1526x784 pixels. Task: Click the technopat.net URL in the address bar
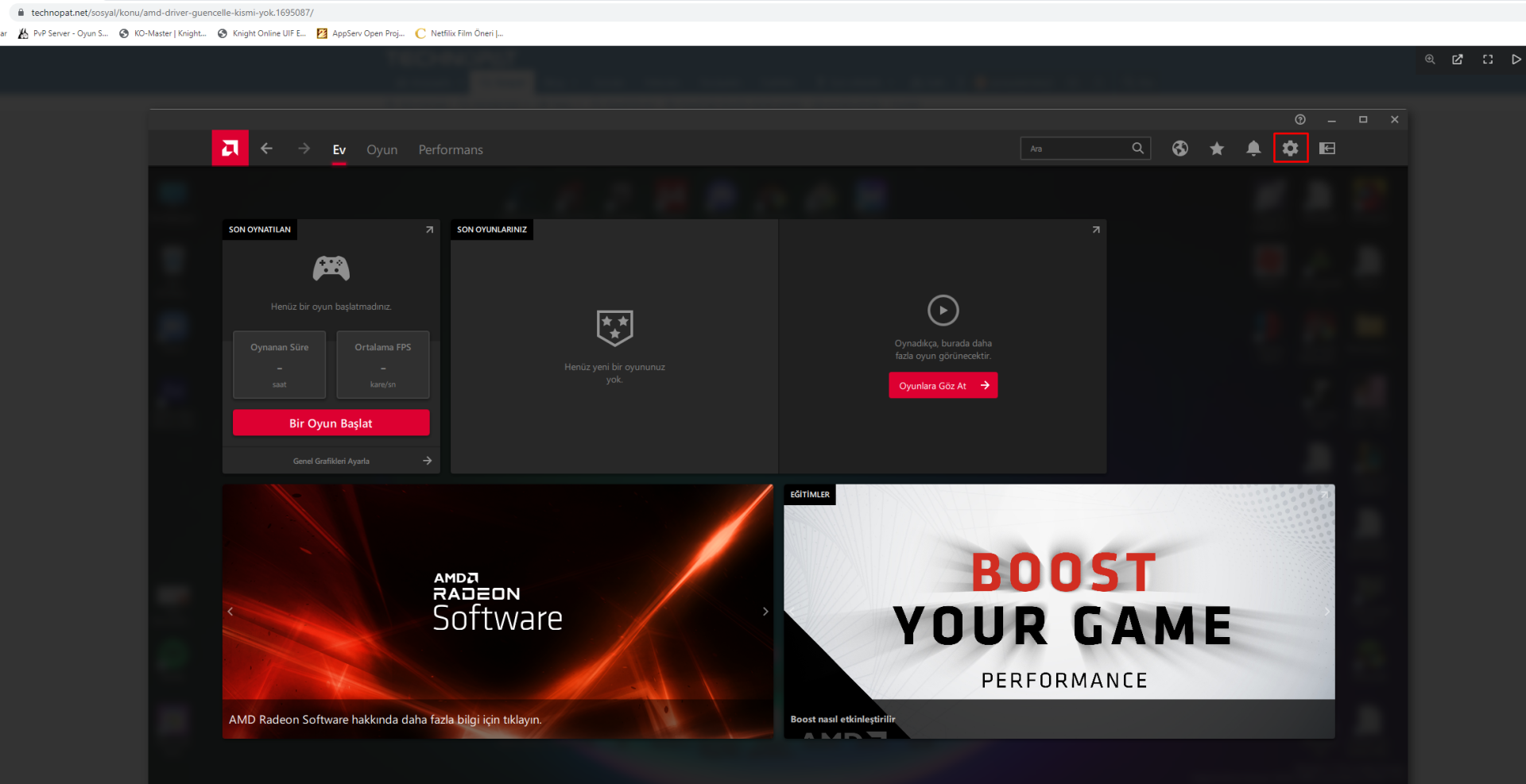[172, 13]
